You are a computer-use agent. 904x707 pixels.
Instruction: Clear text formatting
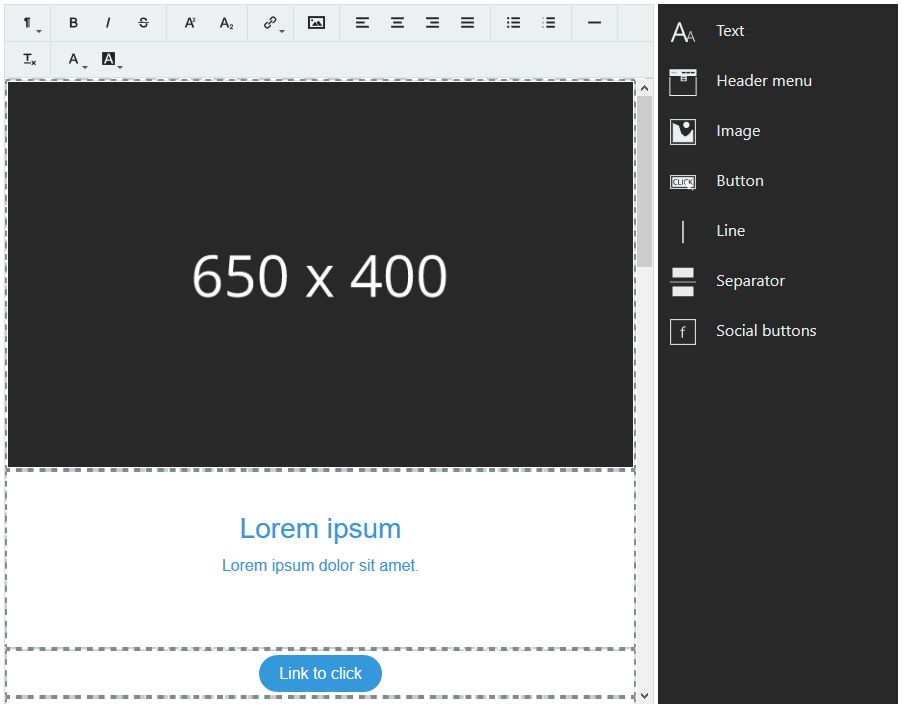pyautogui.click(x=30, y=60)
